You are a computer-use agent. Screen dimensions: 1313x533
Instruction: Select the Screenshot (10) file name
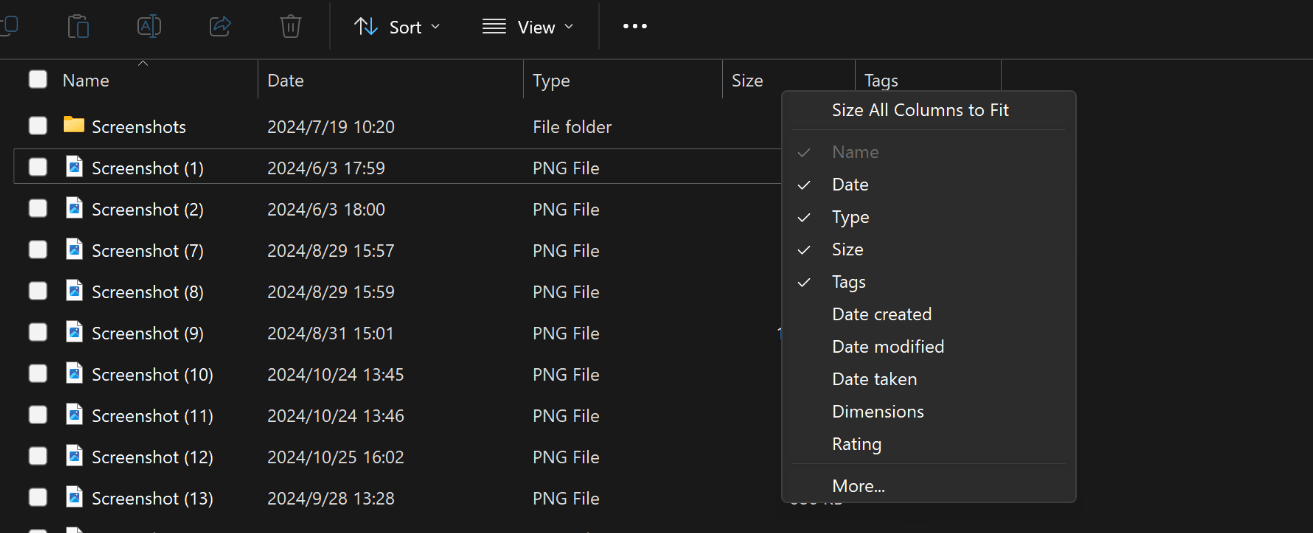[x=153, y=375]
